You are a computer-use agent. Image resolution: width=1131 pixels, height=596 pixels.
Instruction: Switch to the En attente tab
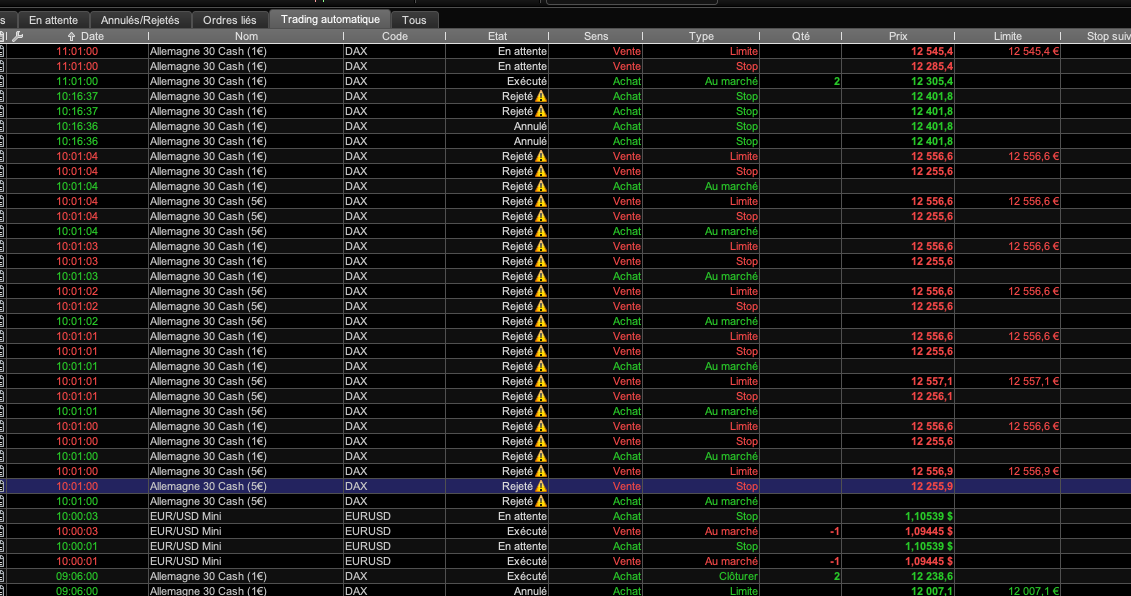tap(53, 20)
